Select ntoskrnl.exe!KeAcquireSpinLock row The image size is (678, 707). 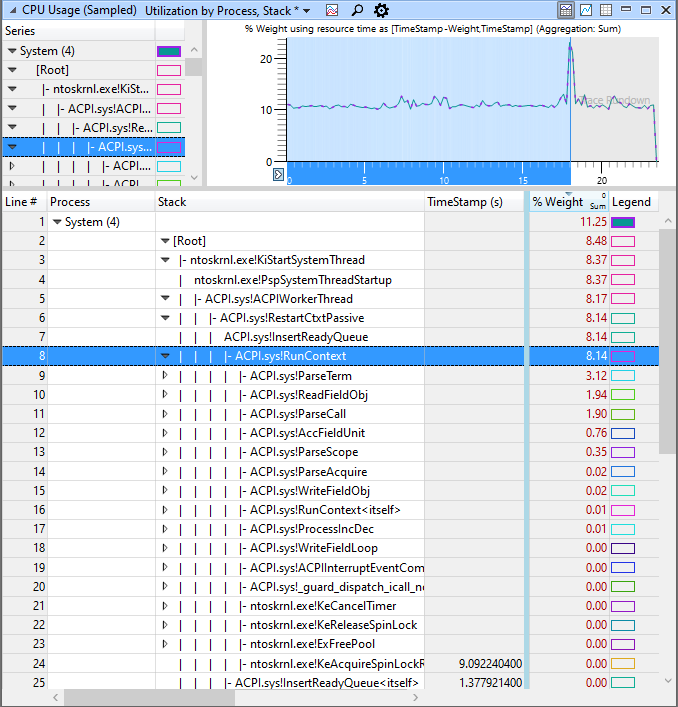(x=330, y=664)
